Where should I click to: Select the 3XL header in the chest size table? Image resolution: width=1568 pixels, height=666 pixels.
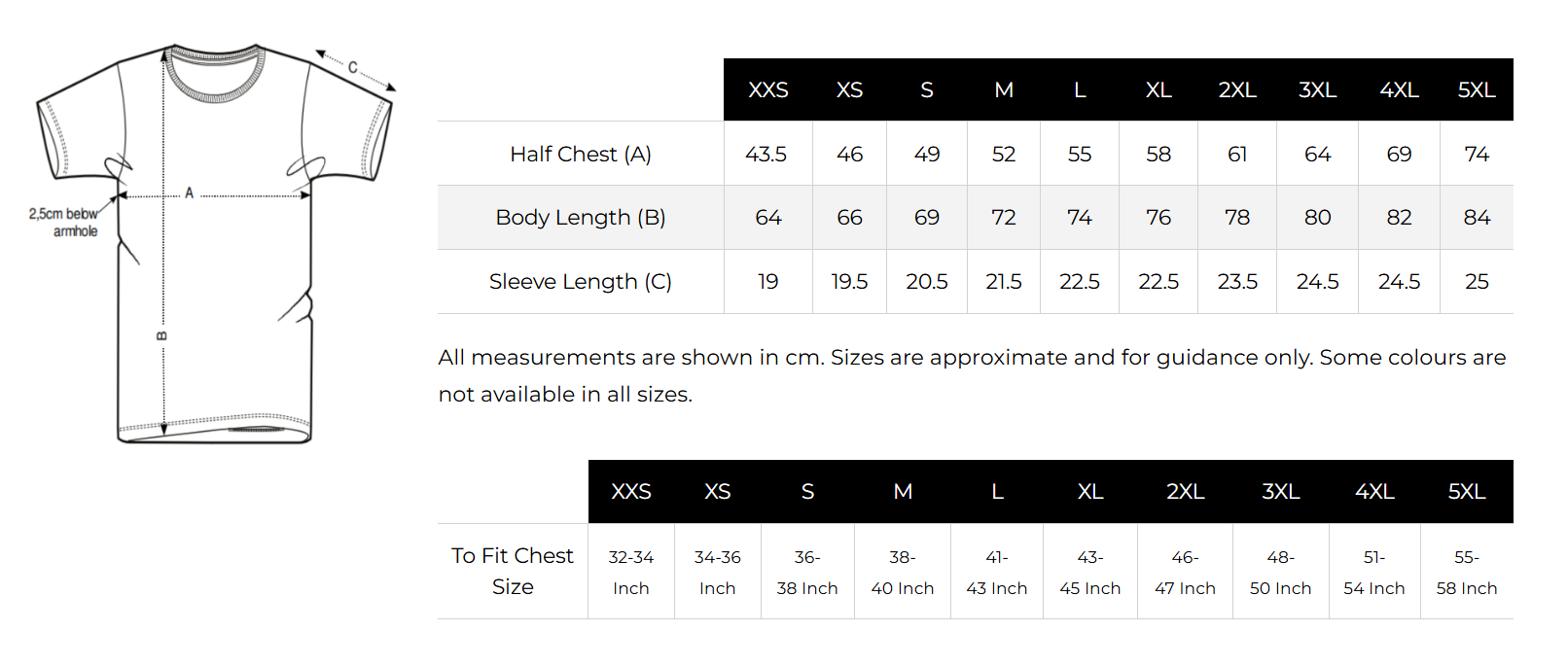1281,492
